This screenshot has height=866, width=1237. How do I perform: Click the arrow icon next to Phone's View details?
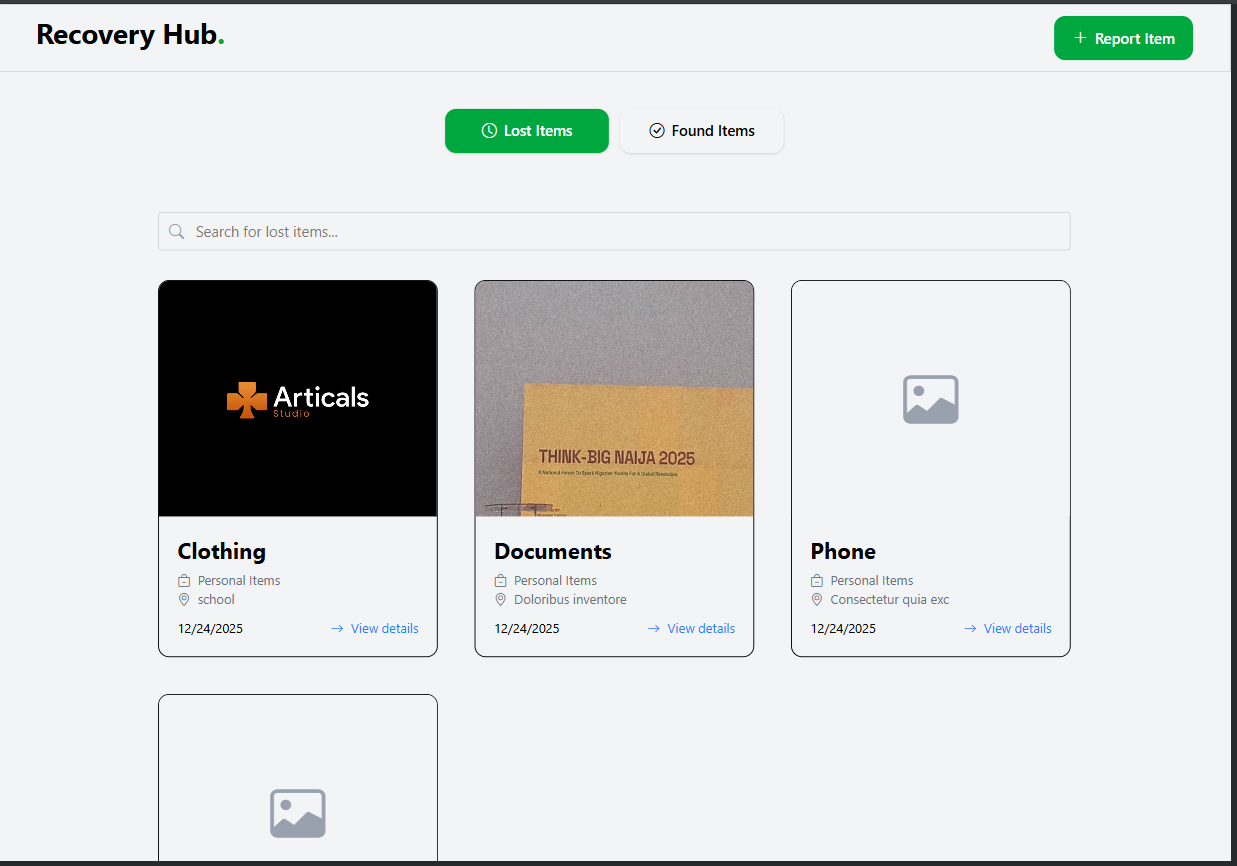970,629
